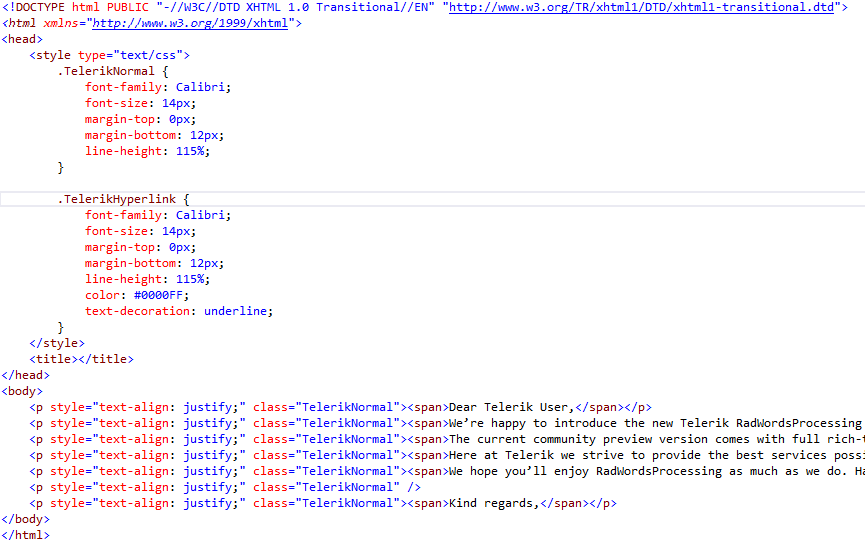Click the opening body tag
865x544 pixels.
click(22, 391)
